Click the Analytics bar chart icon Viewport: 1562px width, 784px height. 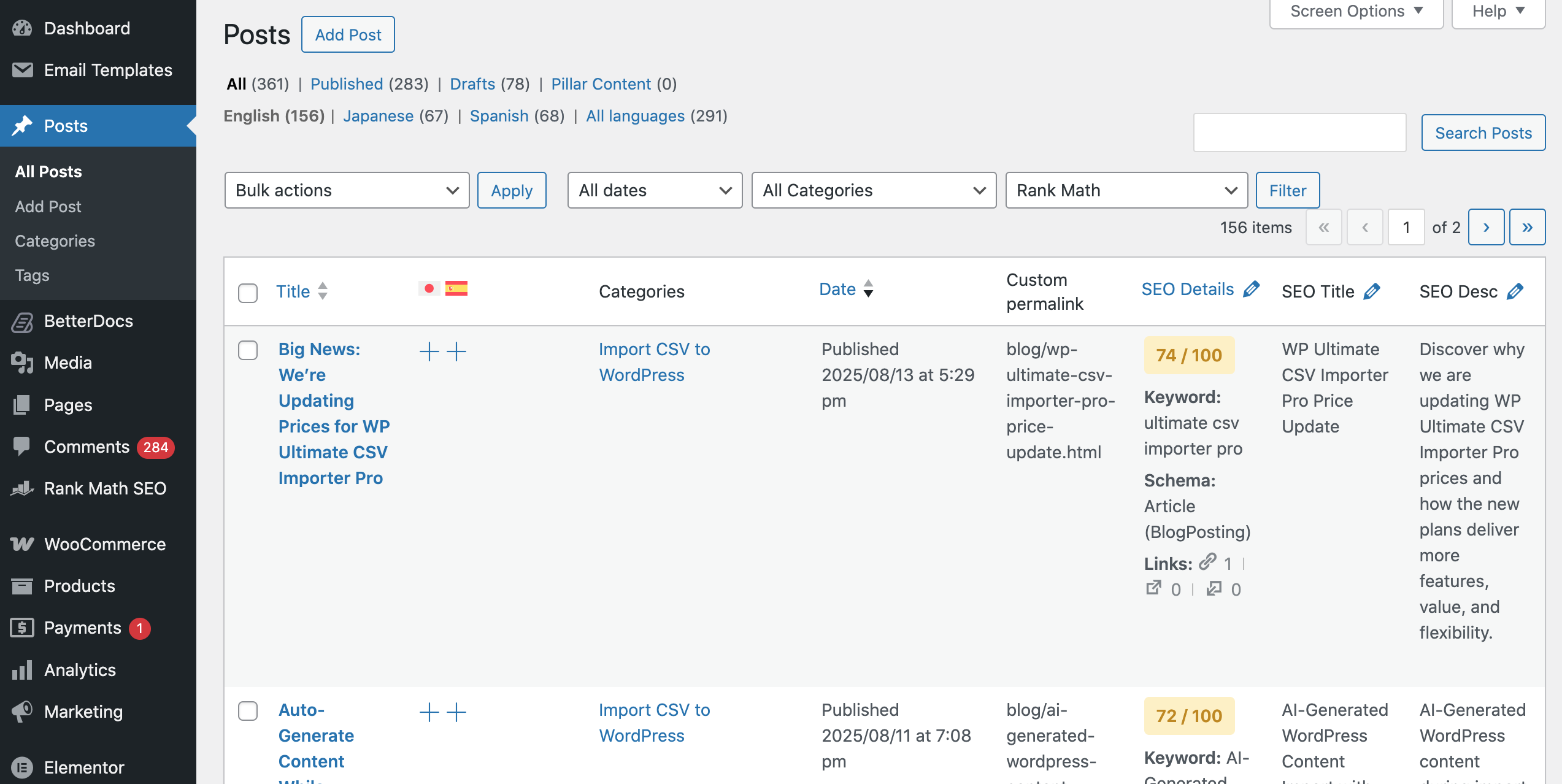click(x=23, y=670)
